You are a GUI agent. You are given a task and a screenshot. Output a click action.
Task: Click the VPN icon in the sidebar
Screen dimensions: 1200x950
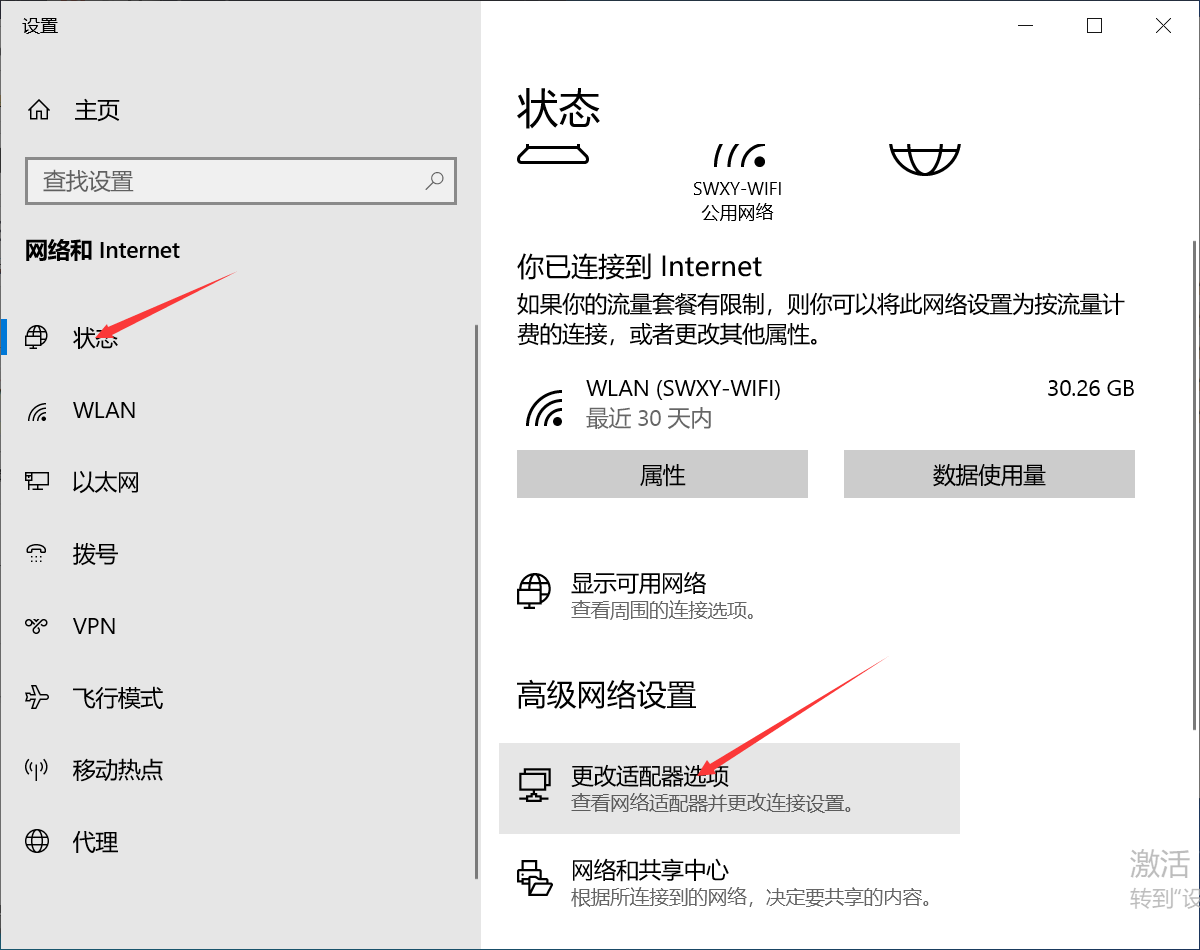click(37, 626)
